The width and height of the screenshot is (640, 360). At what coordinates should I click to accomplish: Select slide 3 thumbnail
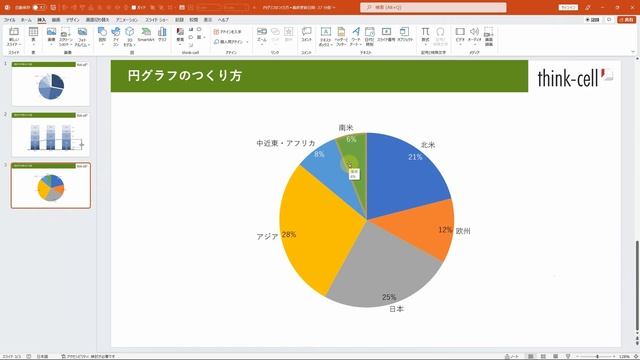(51, 185)
